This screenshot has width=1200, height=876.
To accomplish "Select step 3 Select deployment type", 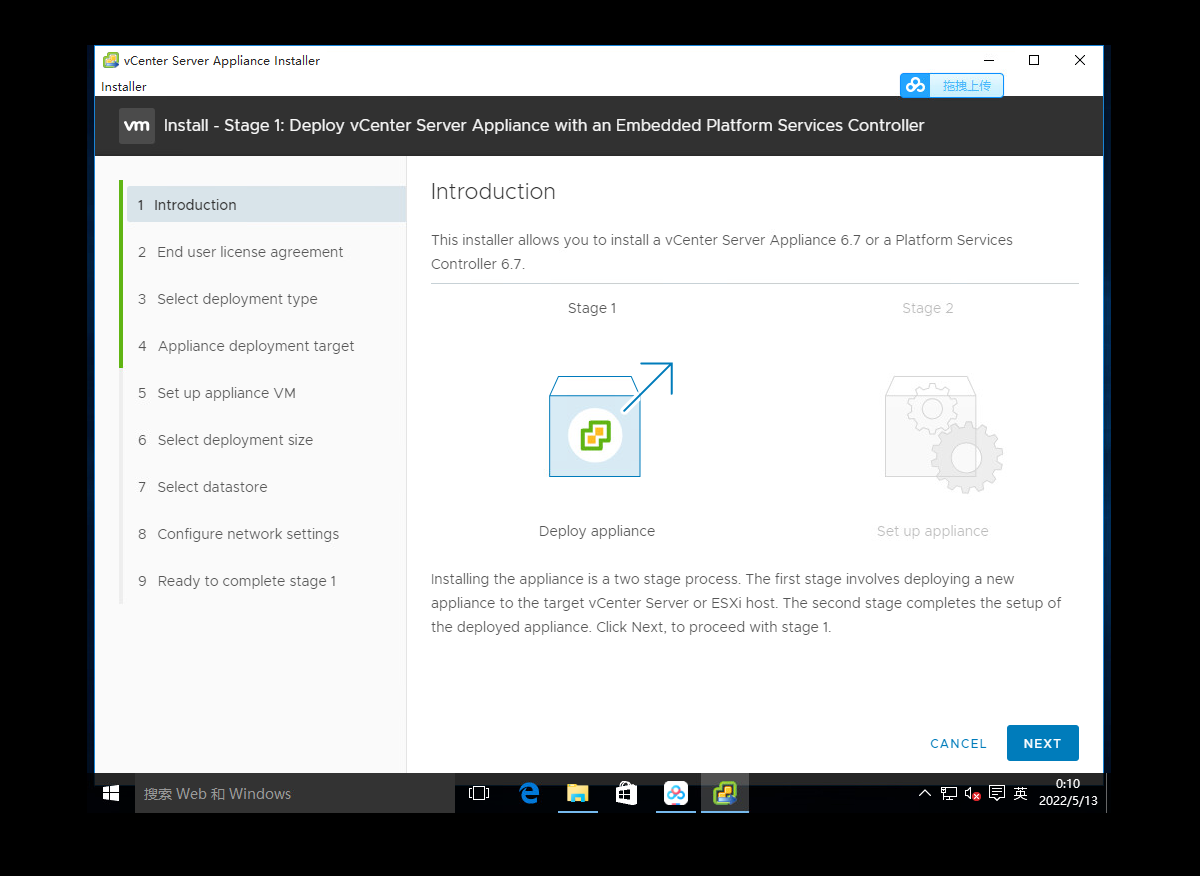I will [237, 298].
